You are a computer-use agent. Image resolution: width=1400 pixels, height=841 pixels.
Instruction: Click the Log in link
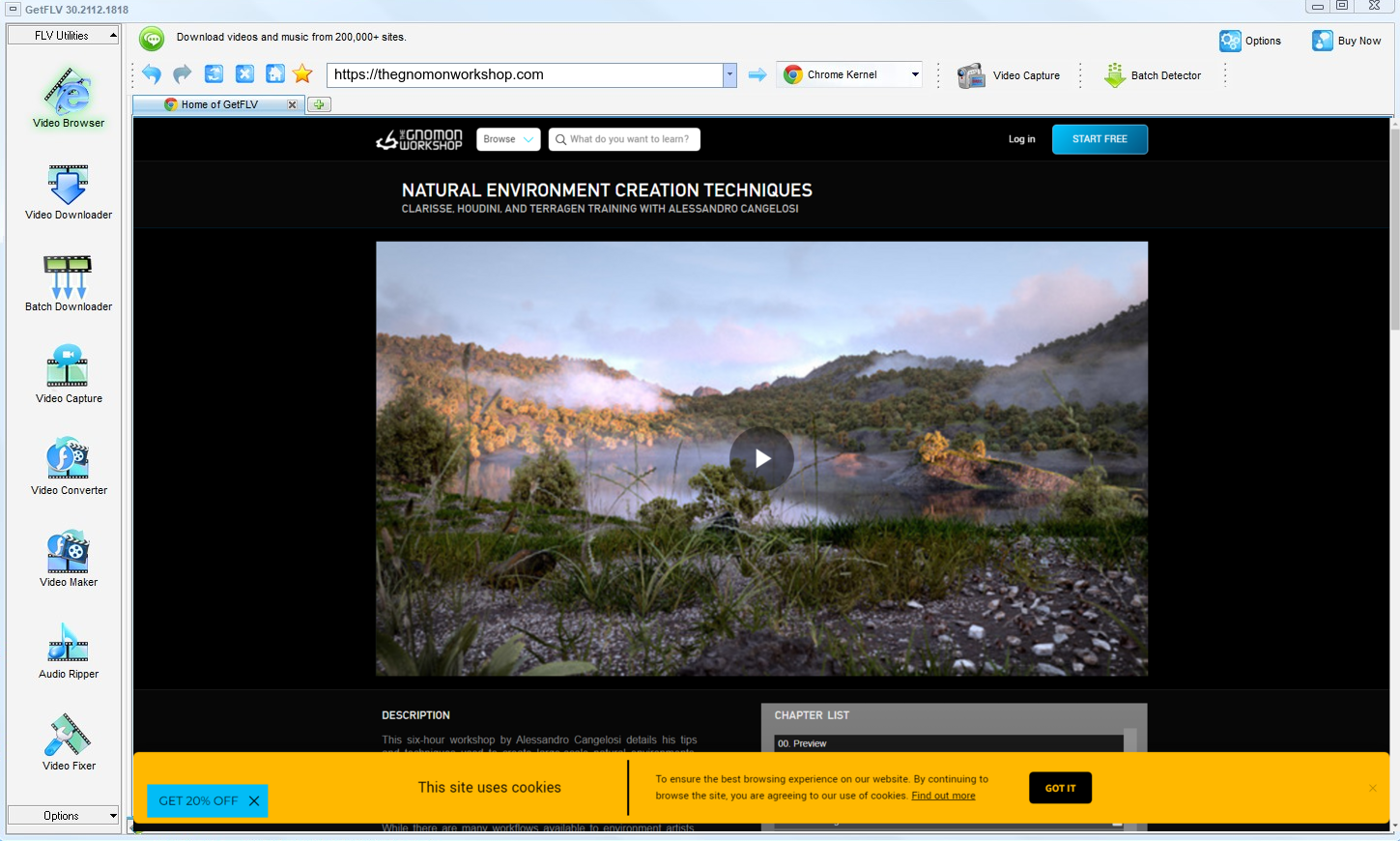(x=1021, y=139)
